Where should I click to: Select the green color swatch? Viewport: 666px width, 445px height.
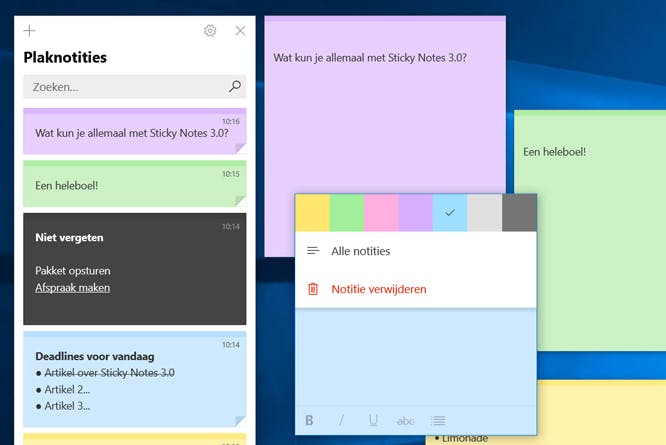coord(347,213)
